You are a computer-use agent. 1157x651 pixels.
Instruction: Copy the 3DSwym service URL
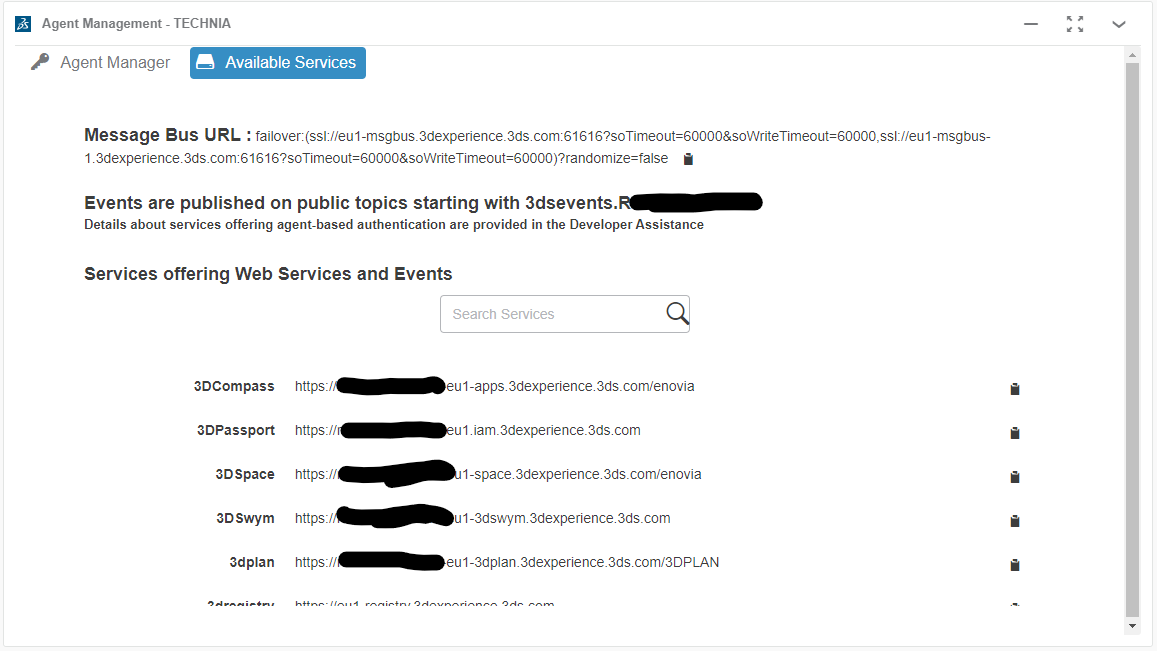[x=1014, y=521]
